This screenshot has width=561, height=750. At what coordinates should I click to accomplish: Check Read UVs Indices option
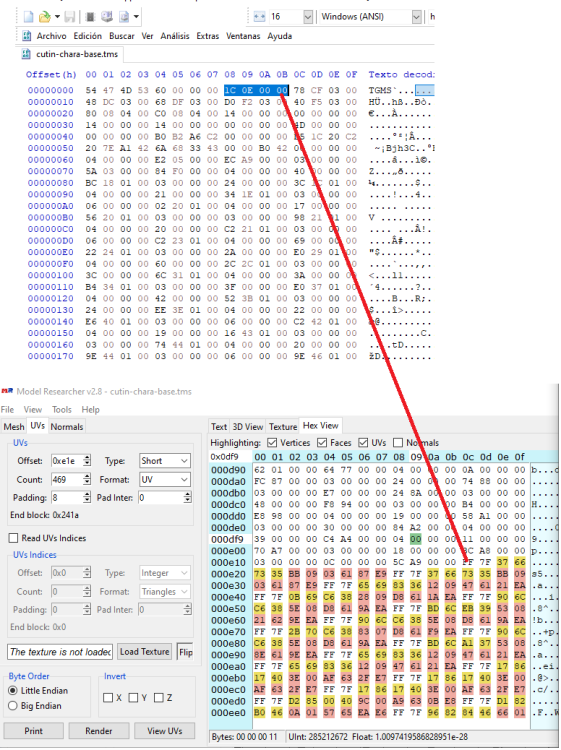click(13, 538)
